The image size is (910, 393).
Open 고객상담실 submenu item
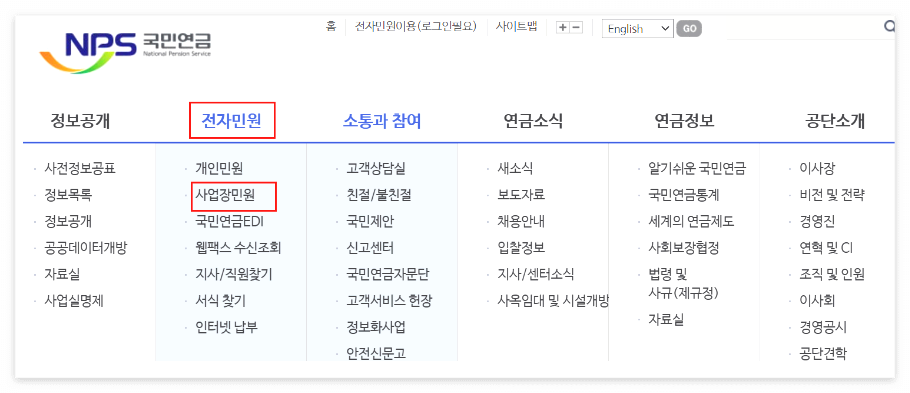(376, 169)
